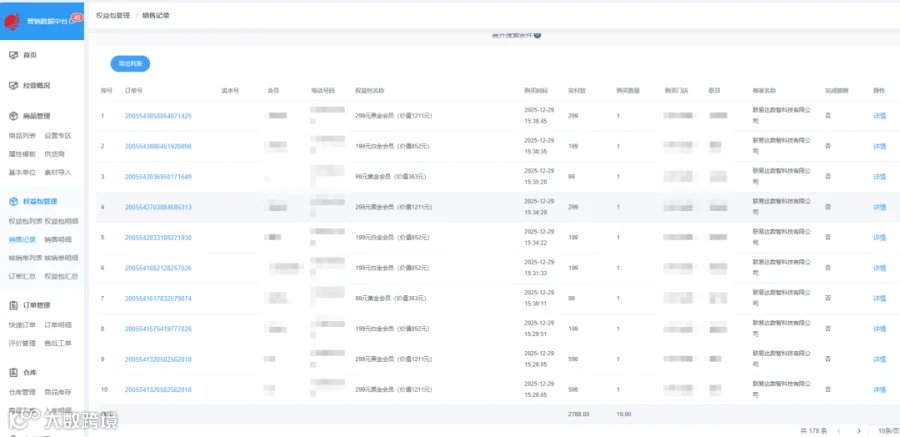Viewport: 900px width, 437px height.
Task: Open order link 2005543886451920898
Action: pyautogui.click(x=158, y=146)
